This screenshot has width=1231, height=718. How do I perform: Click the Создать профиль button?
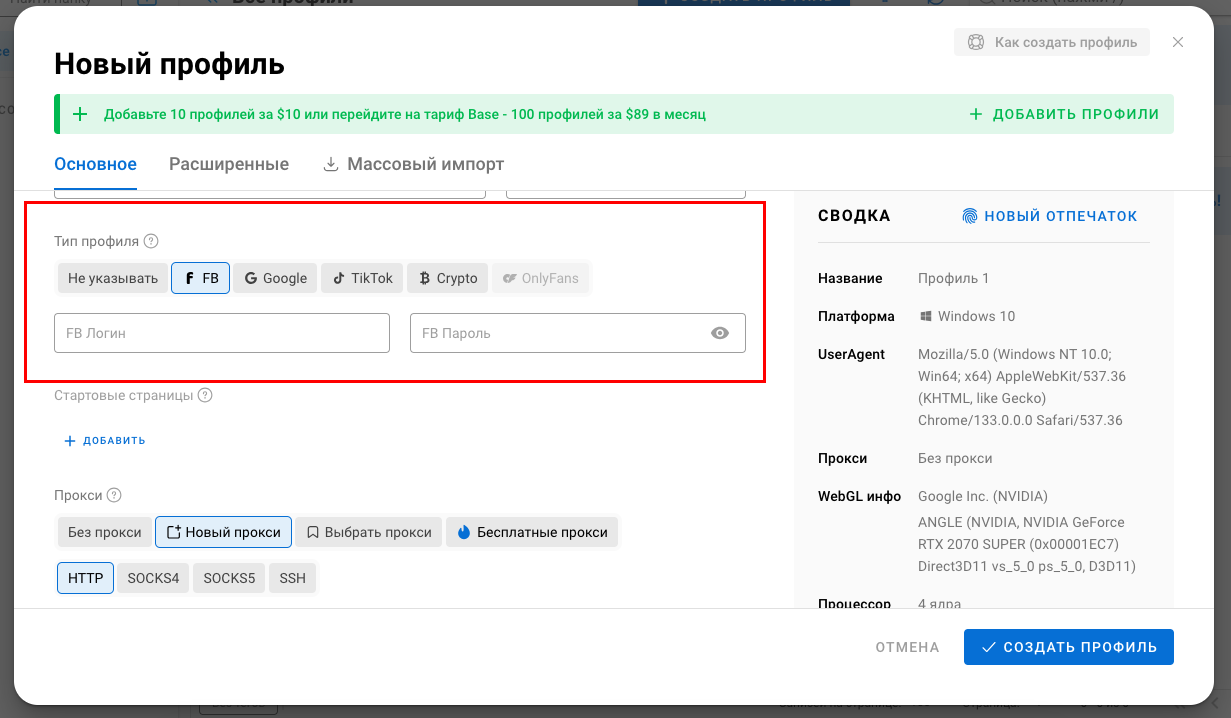[1069, 647]
